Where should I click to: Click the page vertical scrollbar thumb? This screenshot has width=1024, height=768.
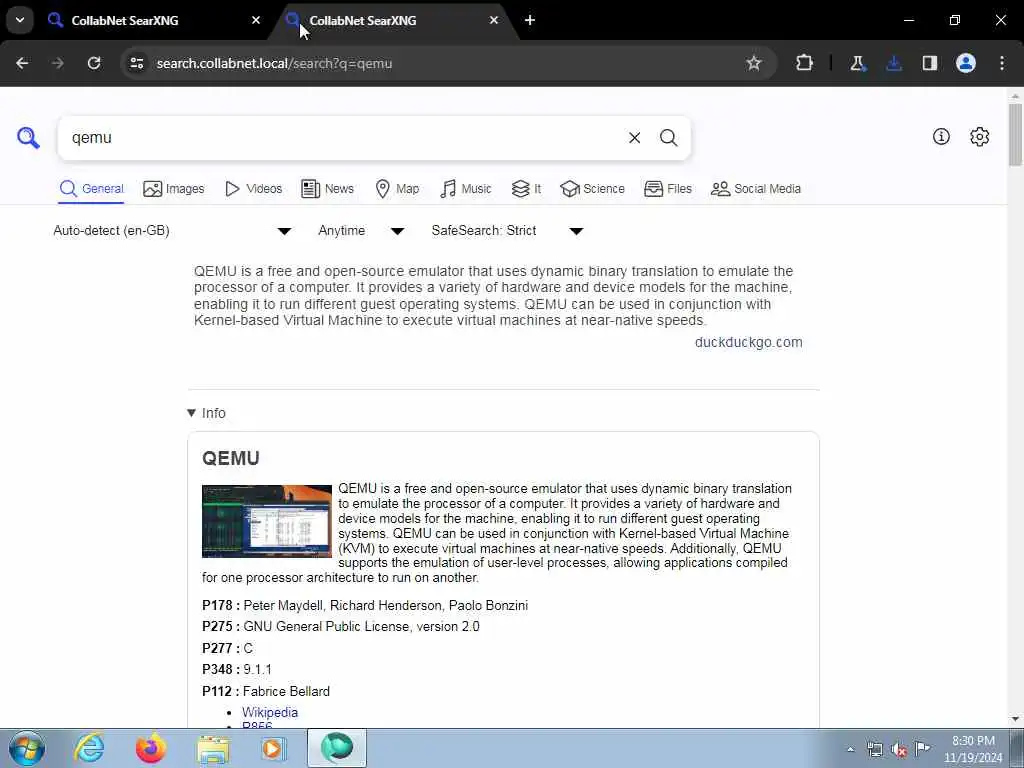click(1015, 134)
